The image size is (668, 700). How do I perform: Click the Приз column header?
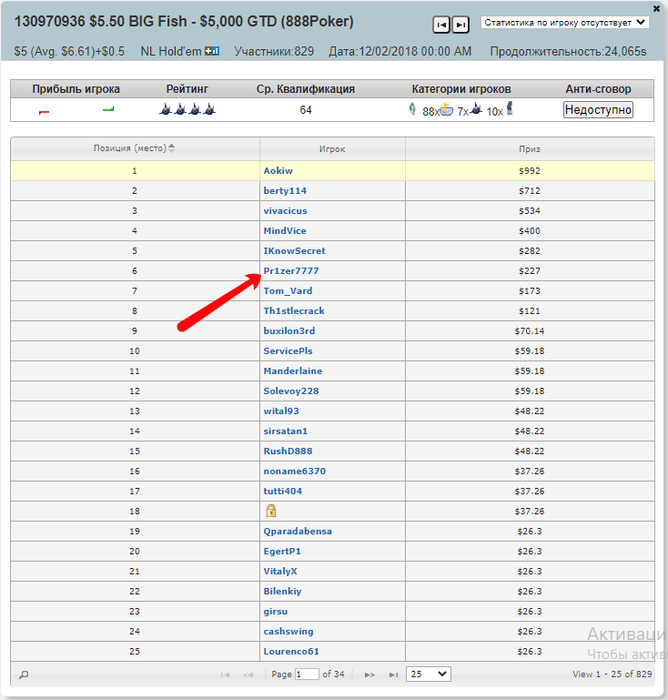coord(530,149)
